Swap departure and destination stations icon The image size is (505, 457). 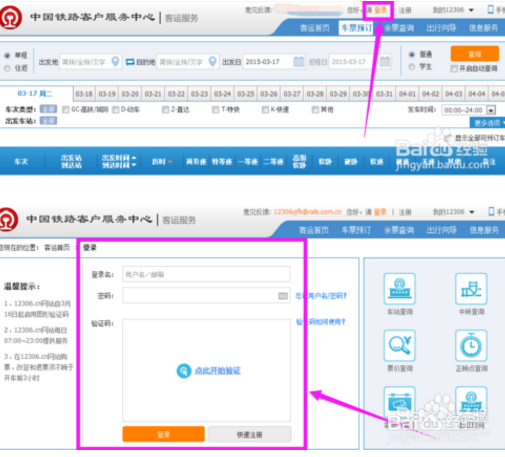(x=130, y=62)
